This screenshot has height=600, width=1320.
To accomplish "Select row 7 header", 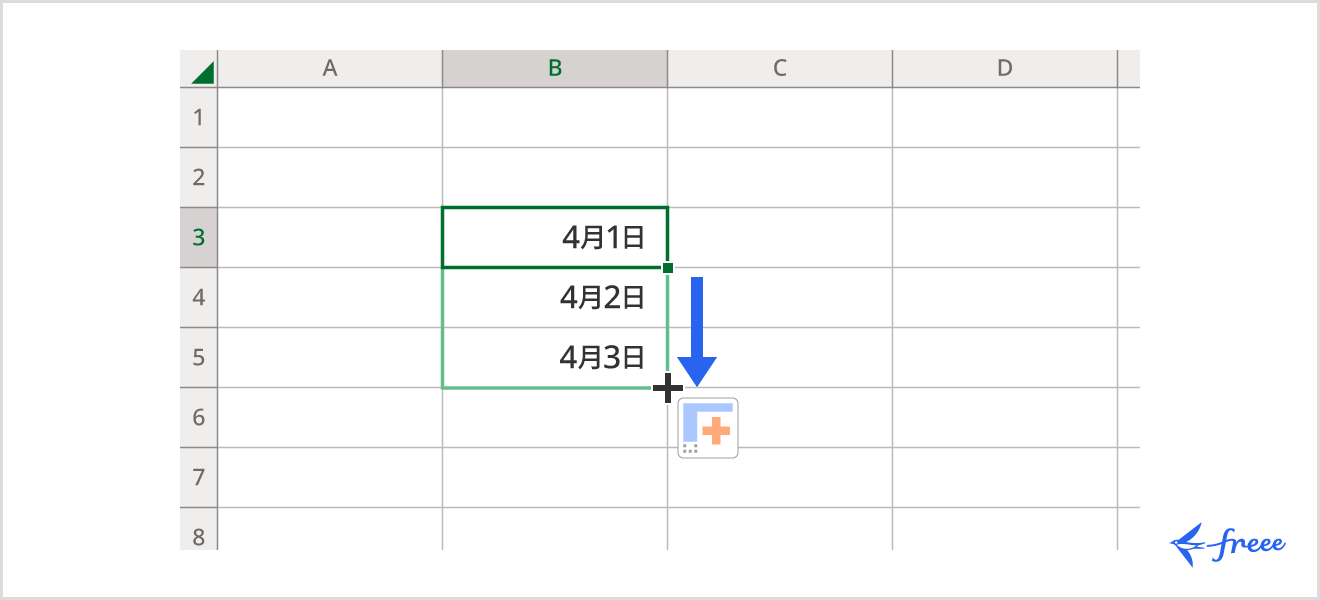I will [x=198, y=478].
